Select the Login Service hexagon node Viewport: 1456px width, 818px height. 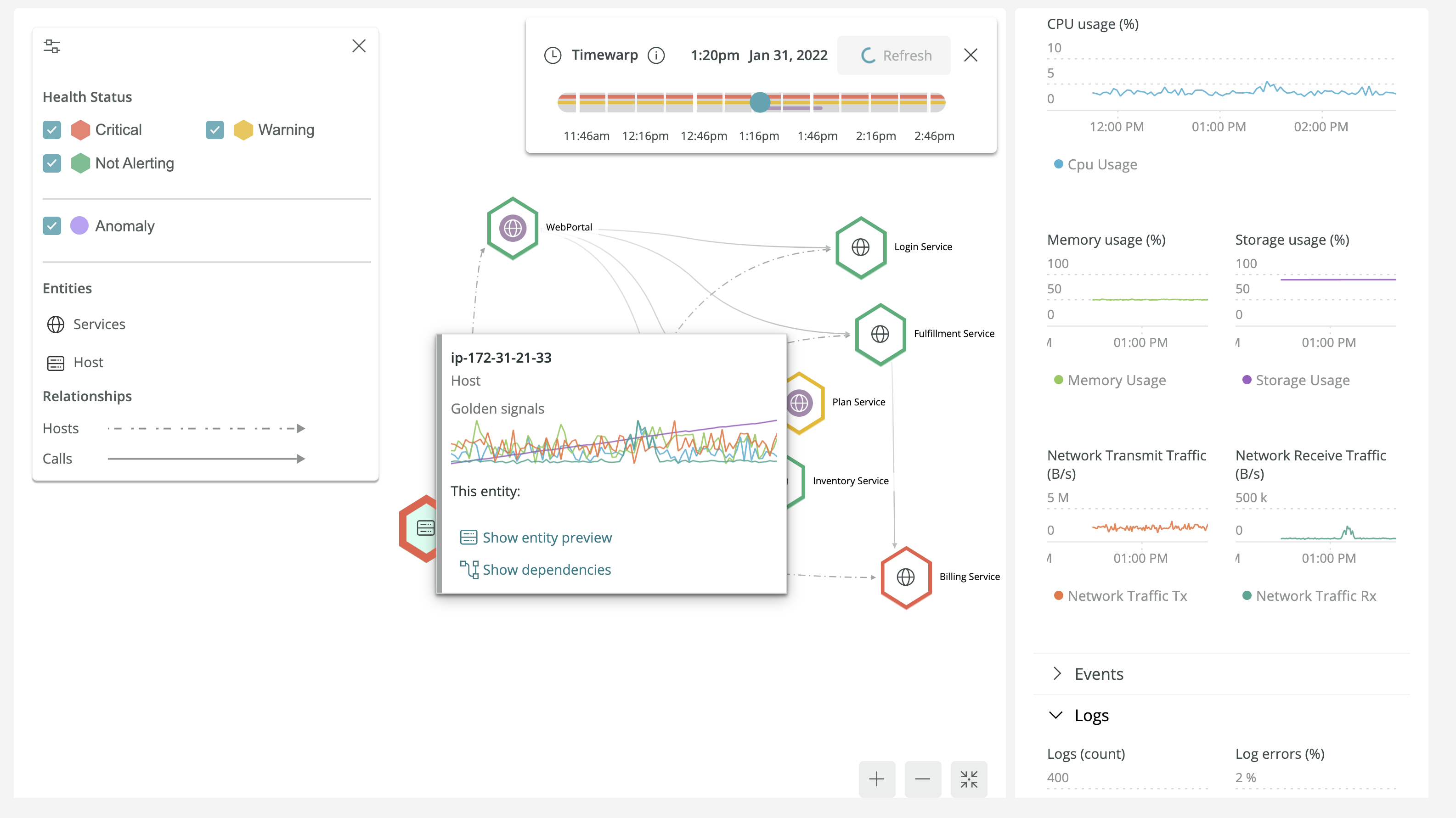[860, 247]
